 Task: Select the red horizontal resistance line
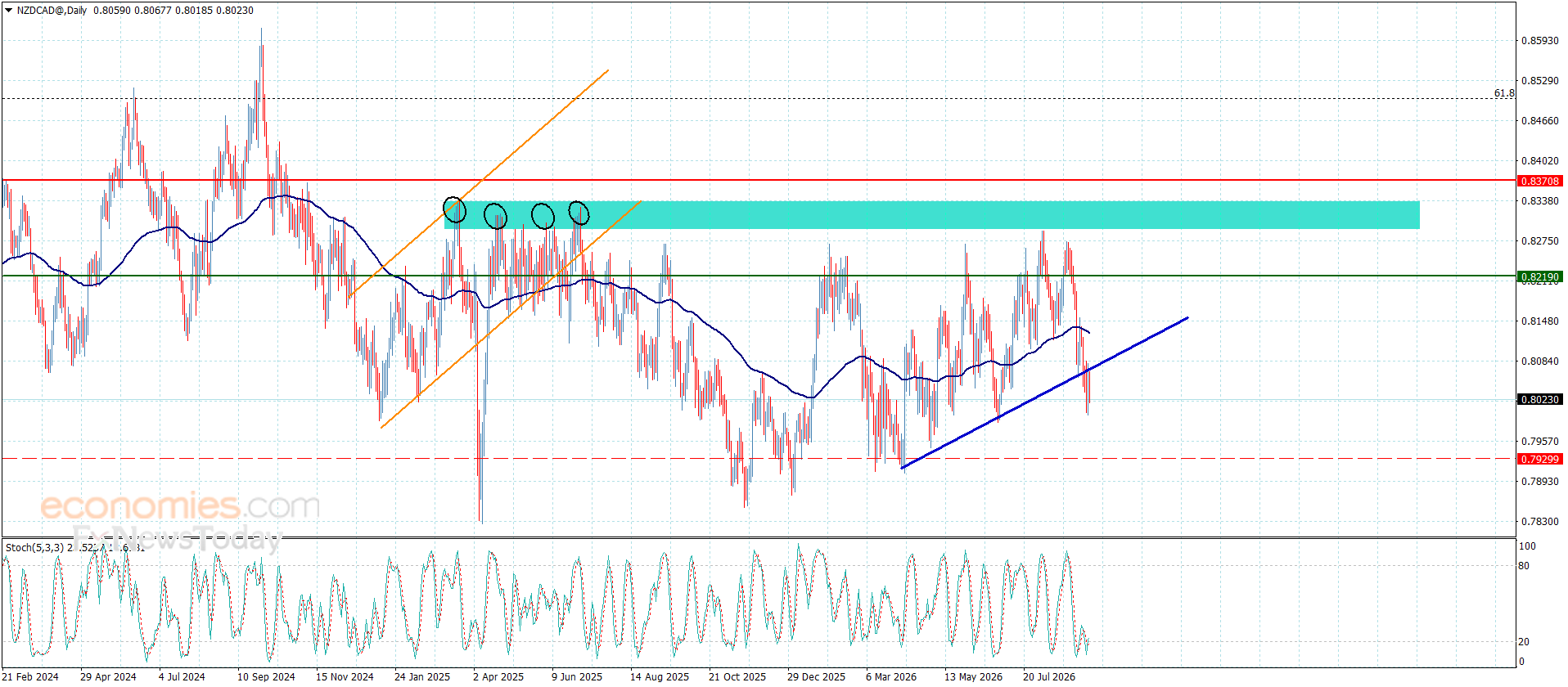pyautogui.click(x=758, y=180)
